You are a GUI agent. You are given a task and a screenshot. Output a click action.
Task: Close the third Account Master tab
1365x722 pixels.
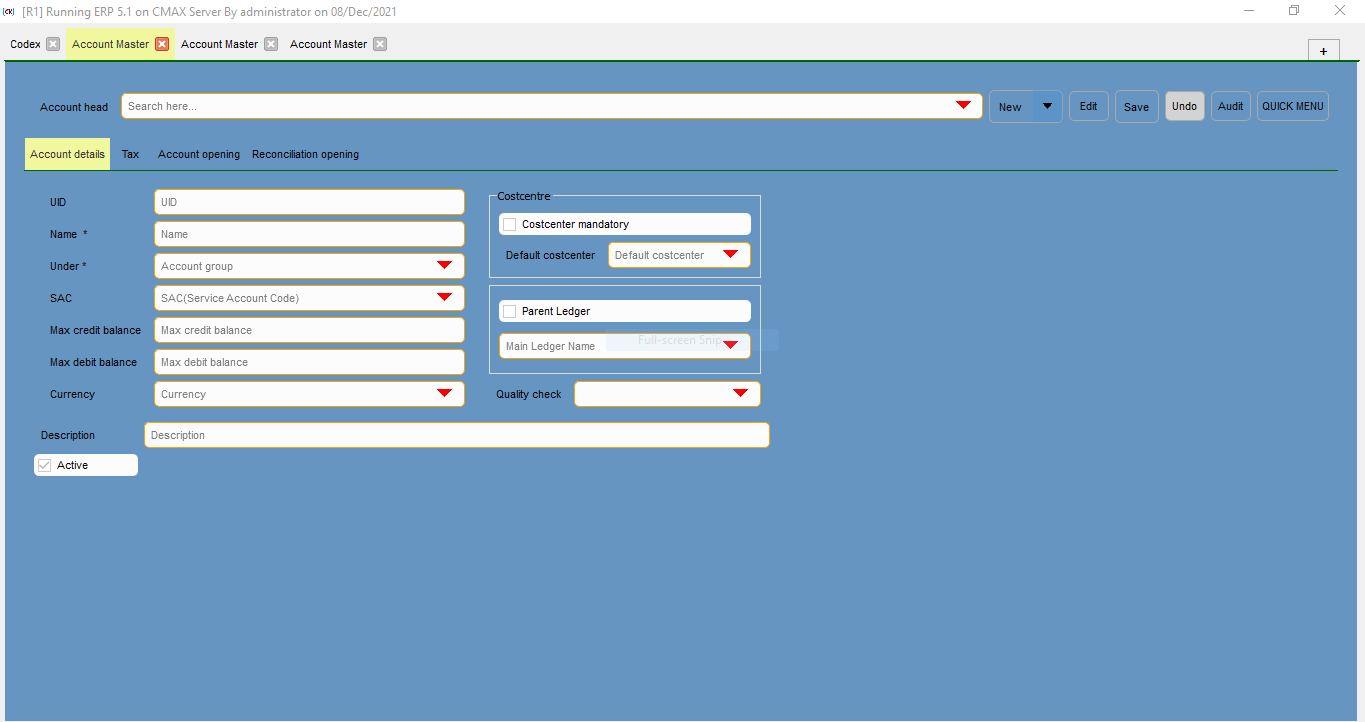point(379,44)
